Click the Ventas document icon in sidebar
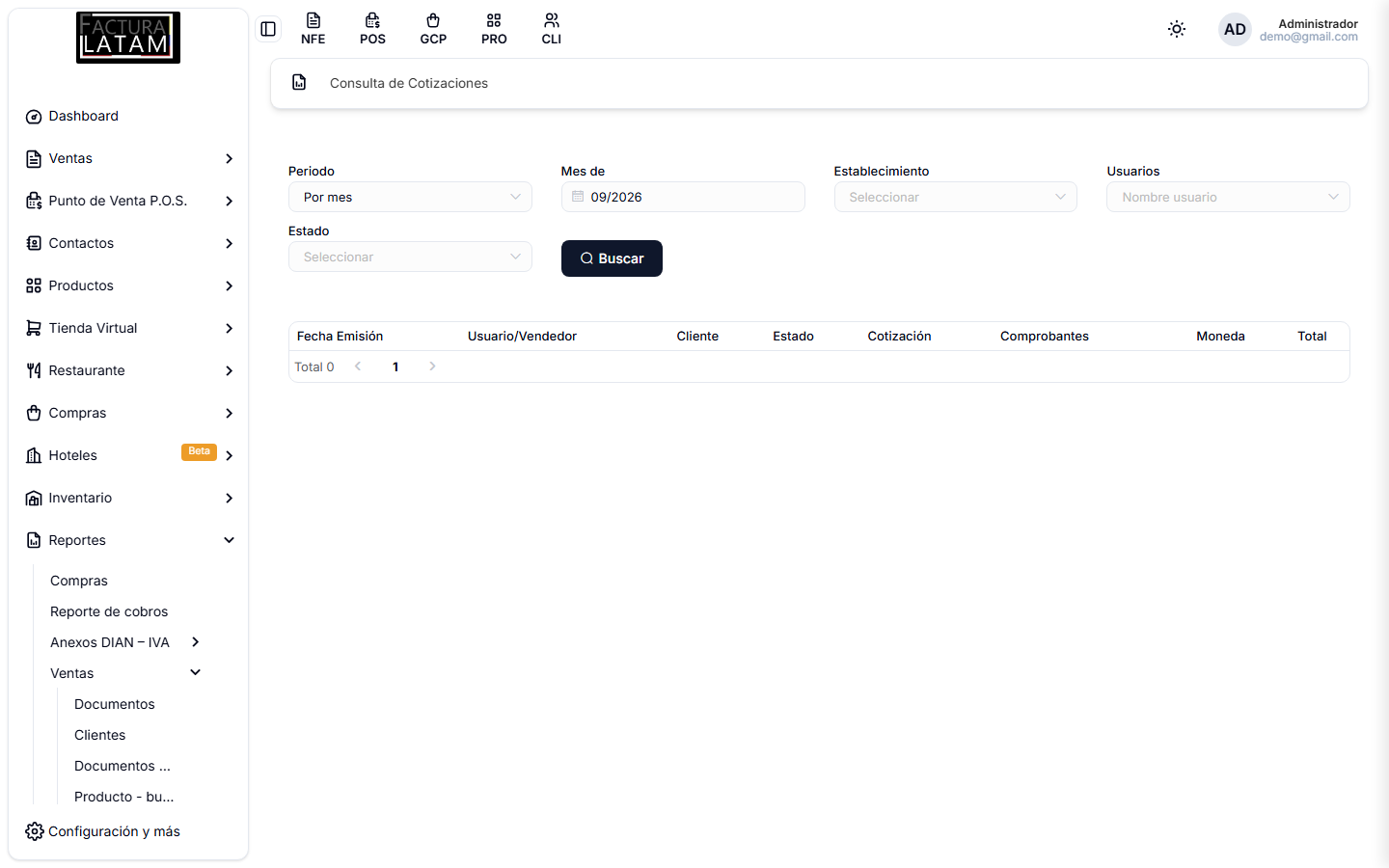The width and height of the screenshot is (1389, 868). click(x=34, y=159)
